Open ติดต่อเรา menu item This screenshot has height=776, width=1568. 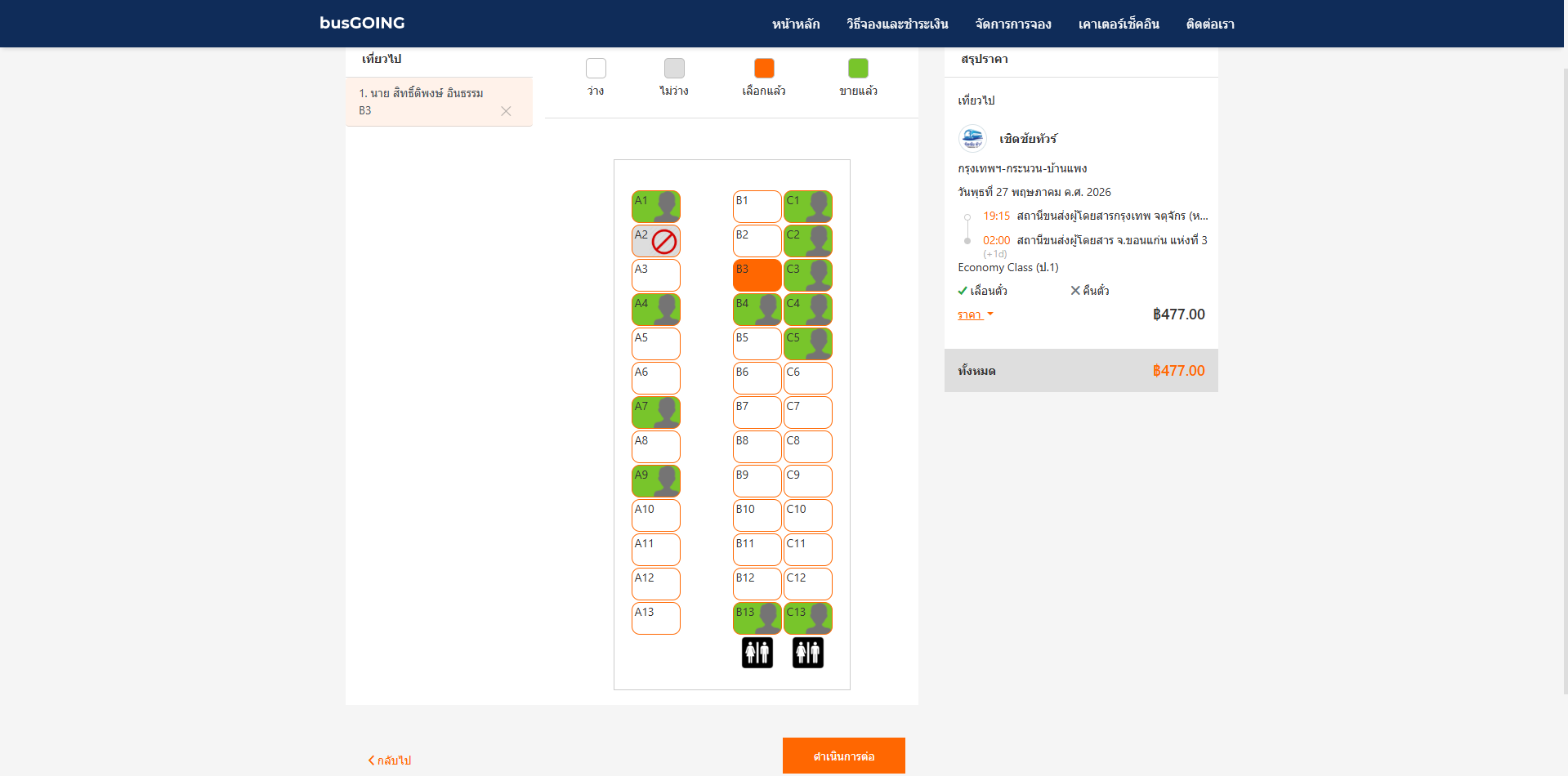[1210, 24]
